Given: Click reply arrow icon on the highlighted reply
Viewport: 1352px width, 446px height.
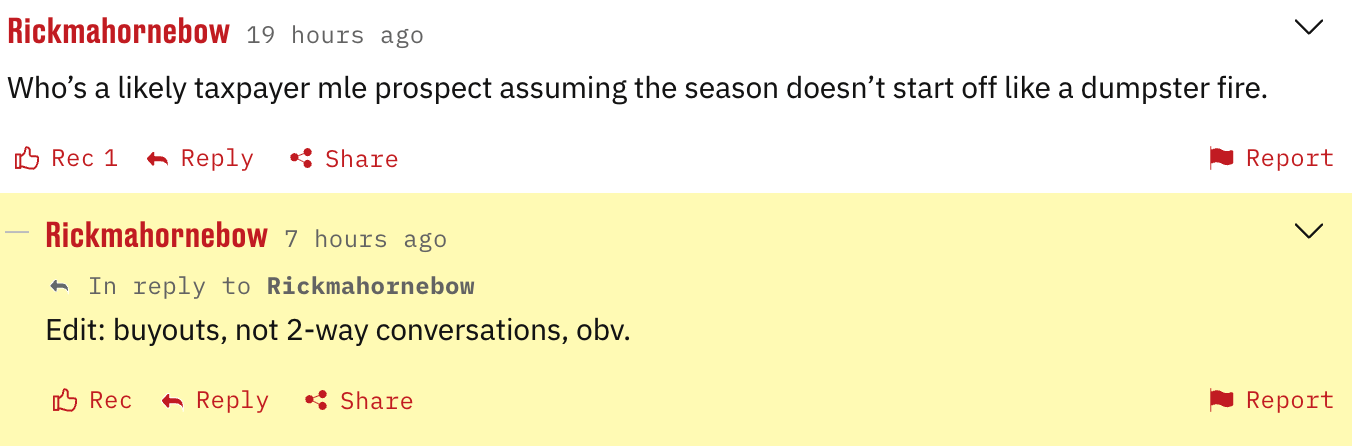Looking at the screenshot, I should click(172, 401).
